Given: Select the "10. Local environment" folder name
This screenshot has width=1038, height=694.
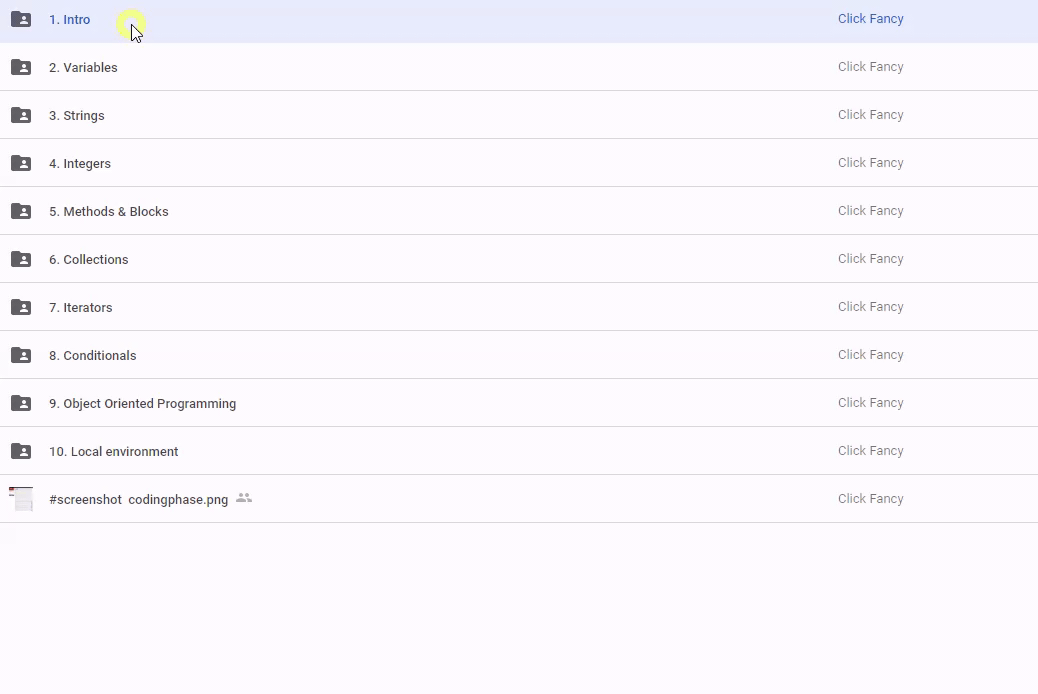Looking at the screenshot, I should click(113, 452).
